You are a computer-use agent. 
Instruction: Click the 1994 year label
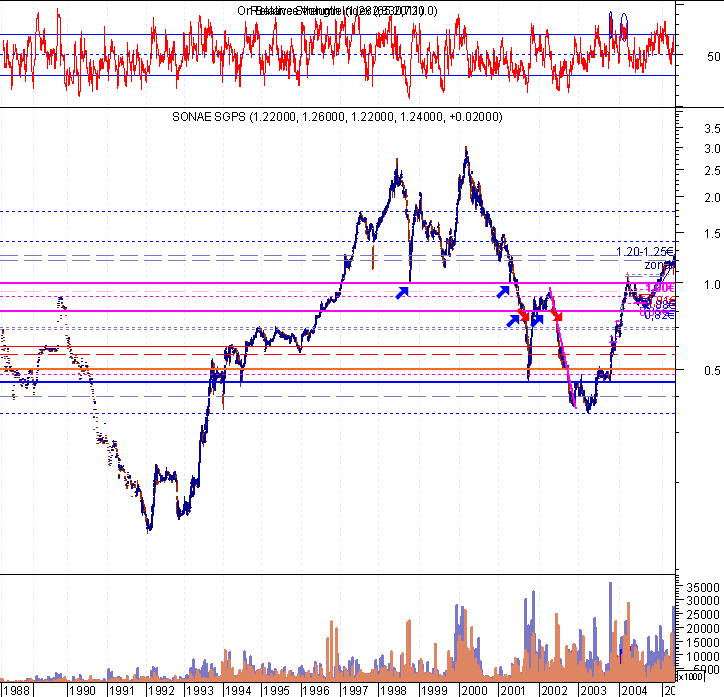click(238, 691)
